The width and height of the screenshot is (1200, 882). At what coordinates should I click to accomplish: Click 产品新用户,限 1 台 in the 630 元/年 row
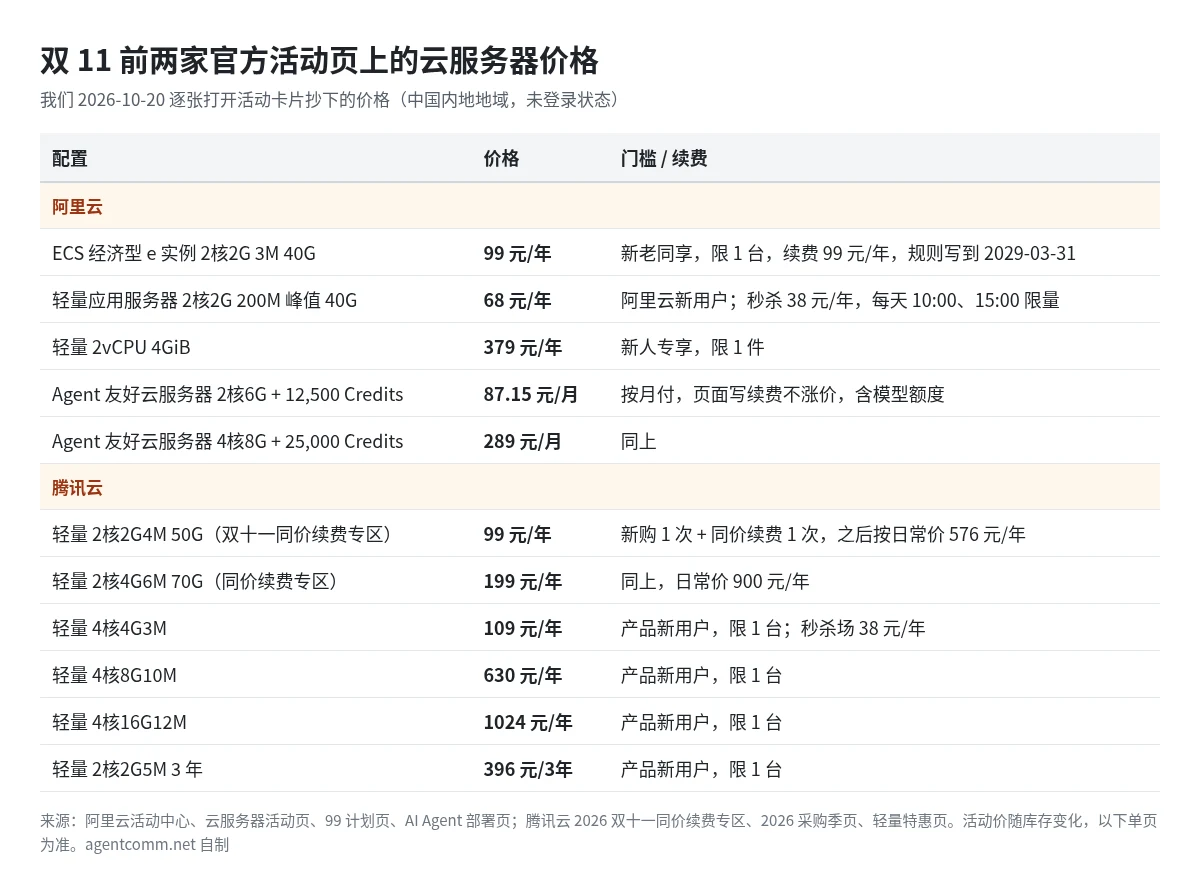coord(702,676)
